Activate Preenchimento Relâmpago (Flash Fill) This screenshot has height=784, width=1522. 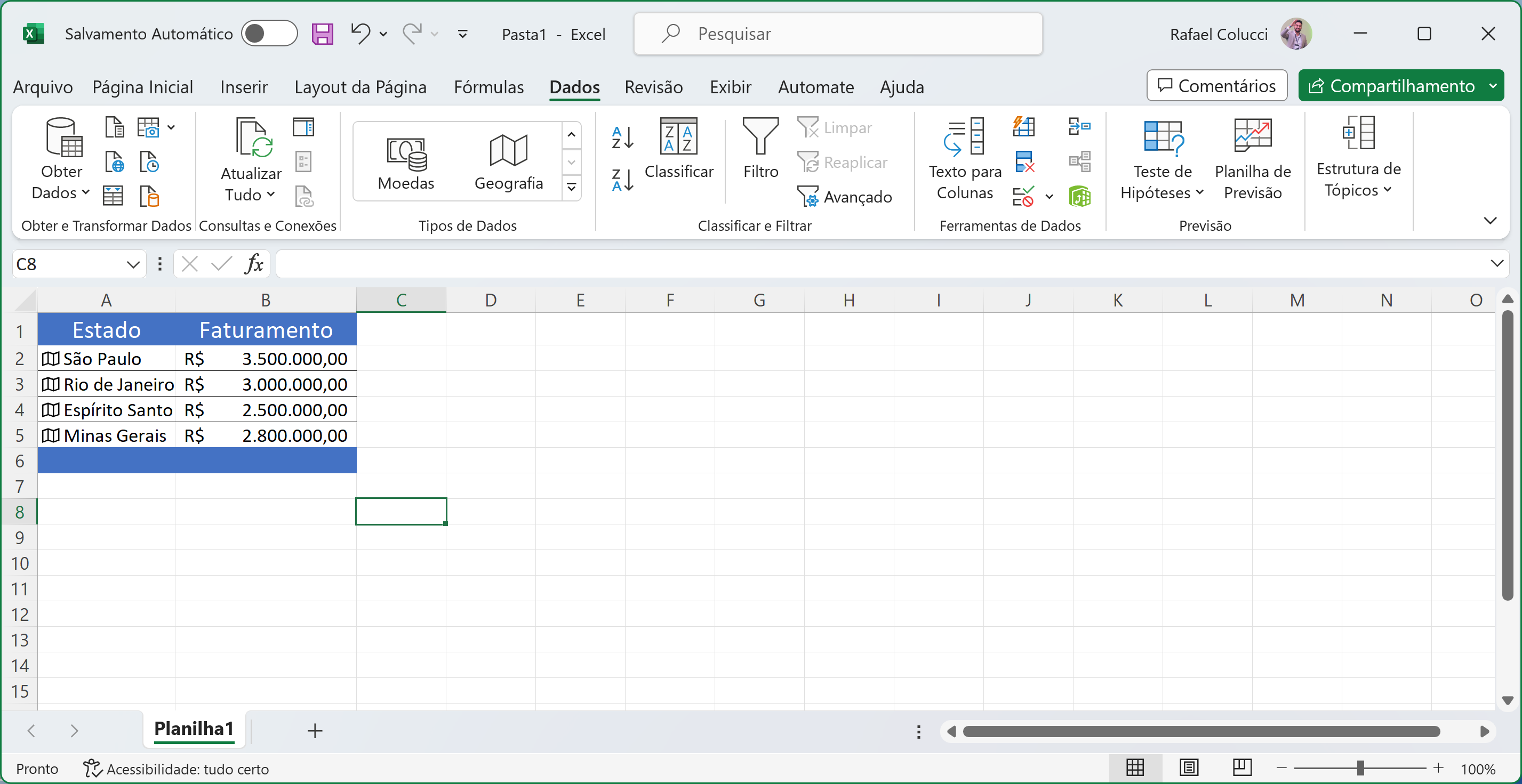click(1024, 127)
